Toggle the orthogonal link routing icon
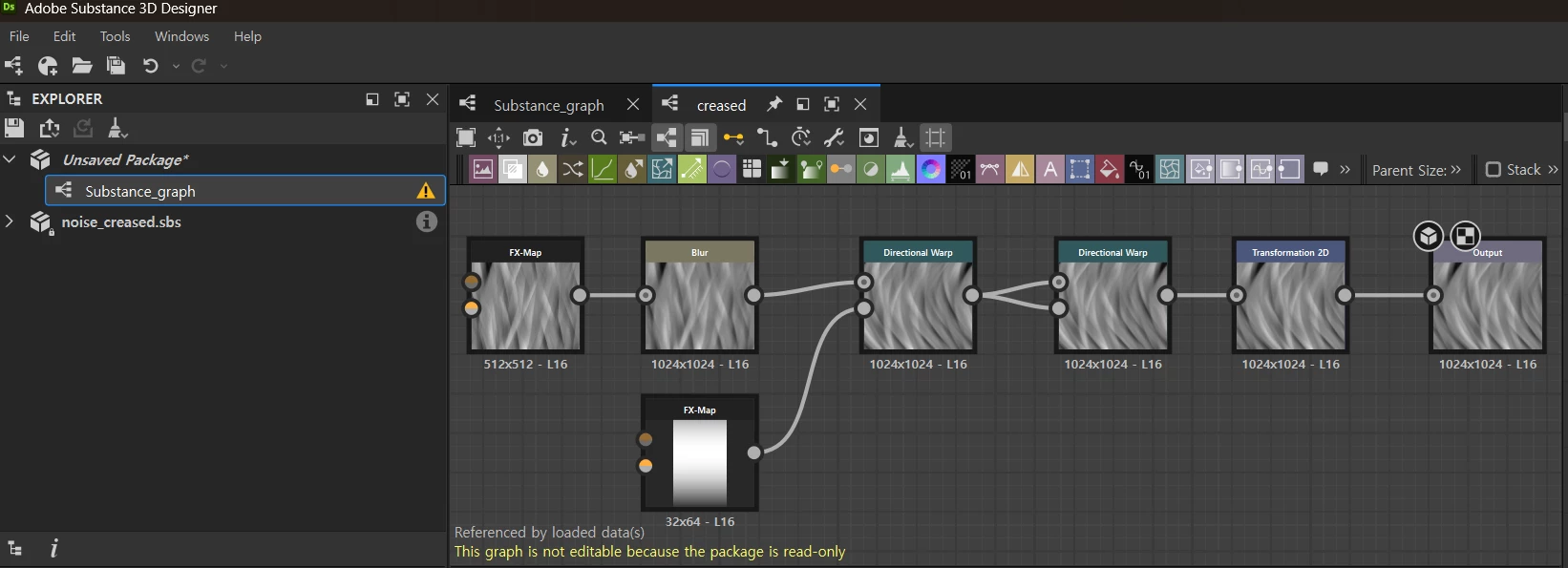1568x568 pixels. point(767,137)
